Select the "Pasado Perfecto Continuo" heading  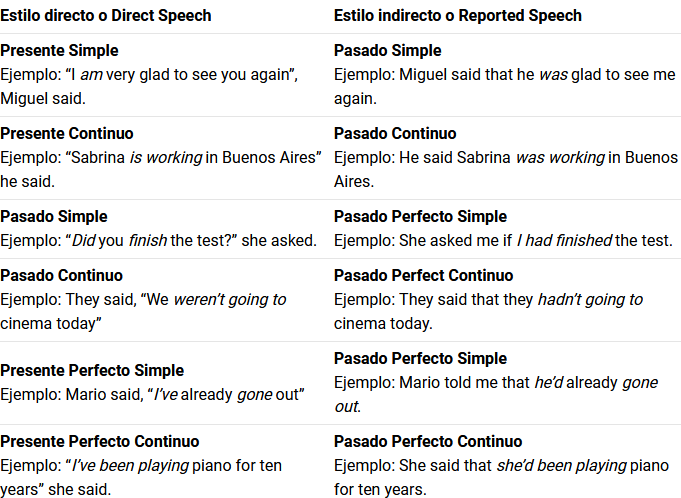point(428,442)
